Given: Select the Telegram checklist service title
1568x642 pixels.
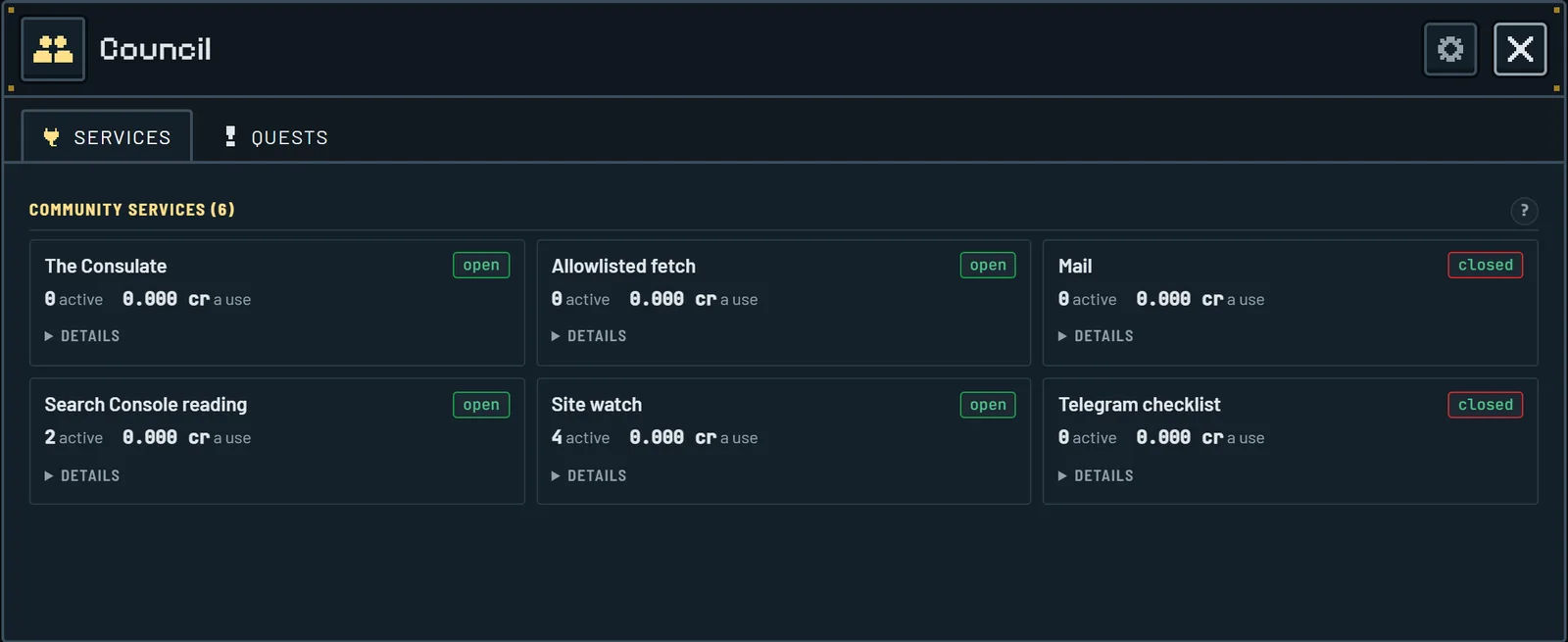Looking at the screenshot, I should click(x=1140, y=405).
